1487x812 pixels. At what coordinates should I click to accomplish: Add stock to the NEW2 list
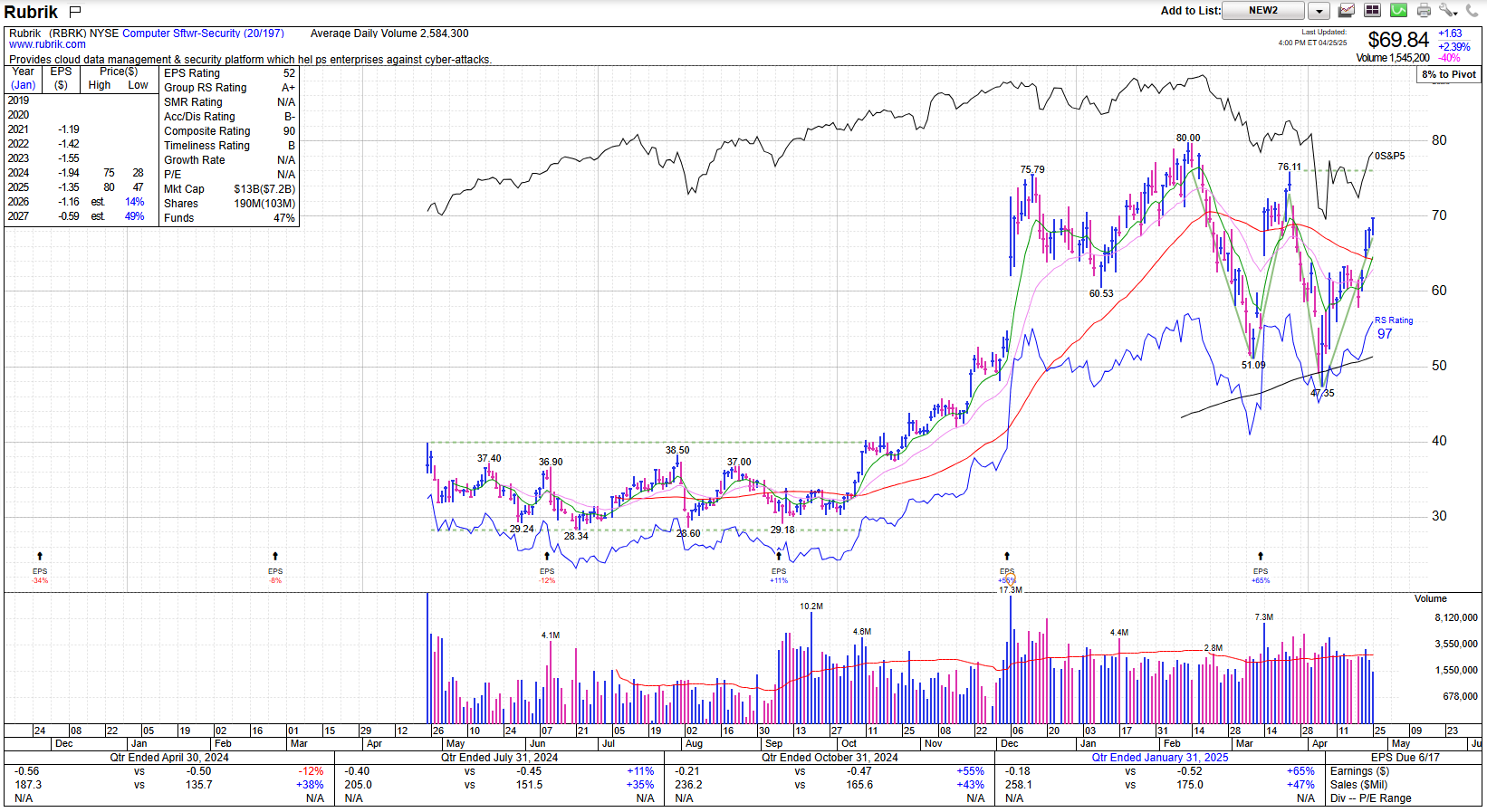[1263, 11]
